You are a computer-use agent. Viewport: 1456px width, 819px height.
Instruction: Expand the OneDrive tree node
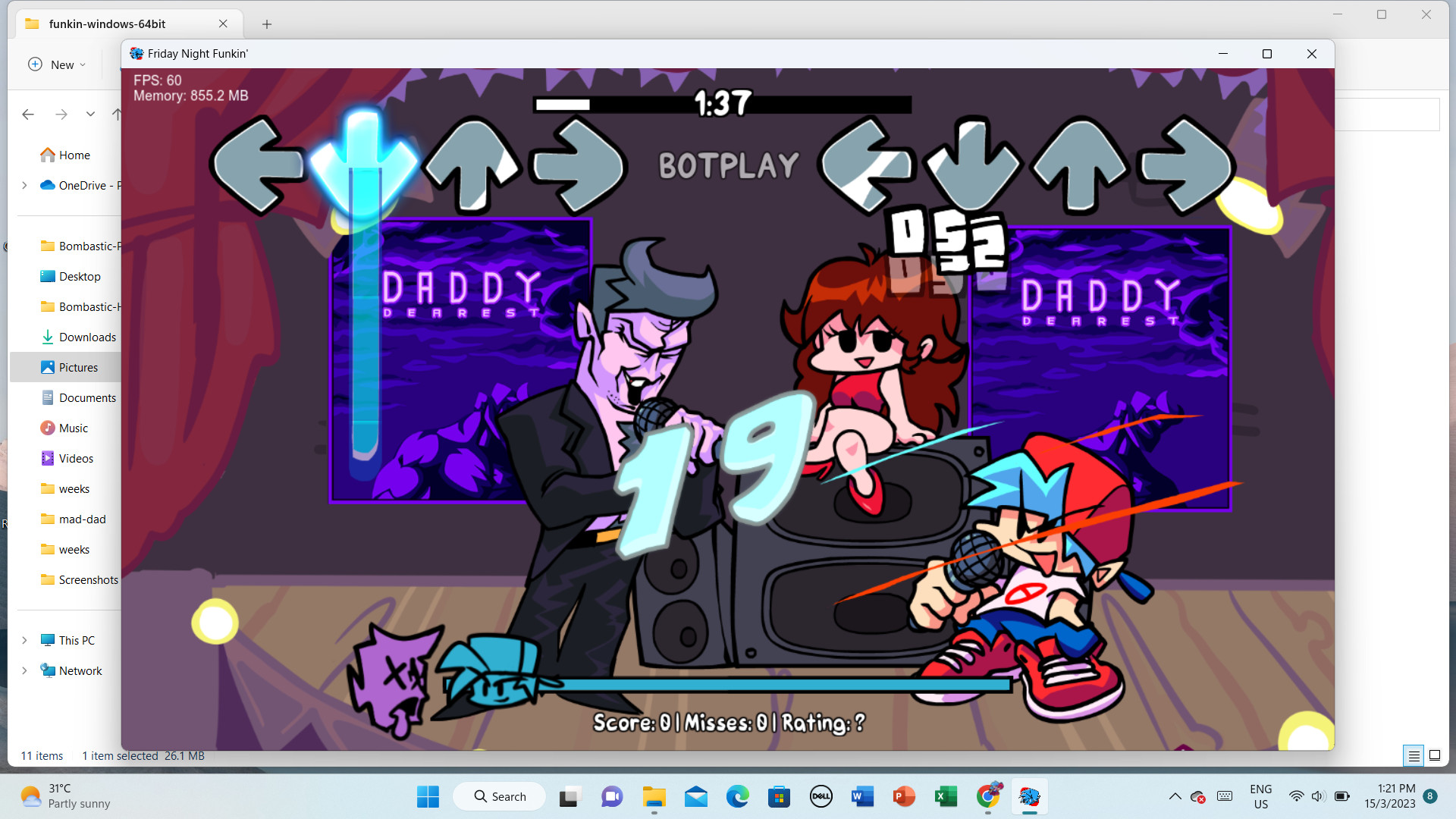(x=24, y=185)
